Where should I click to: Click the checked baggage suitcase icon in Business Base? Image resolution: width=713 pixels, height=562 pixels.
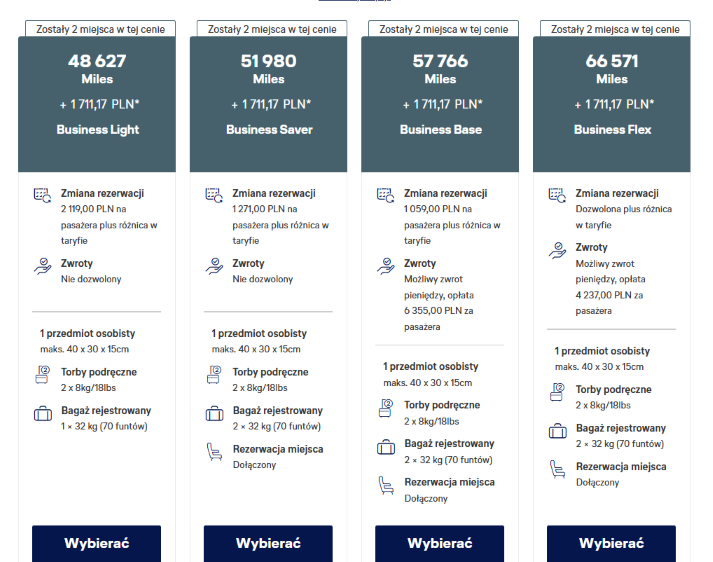(x=386, y=447)
